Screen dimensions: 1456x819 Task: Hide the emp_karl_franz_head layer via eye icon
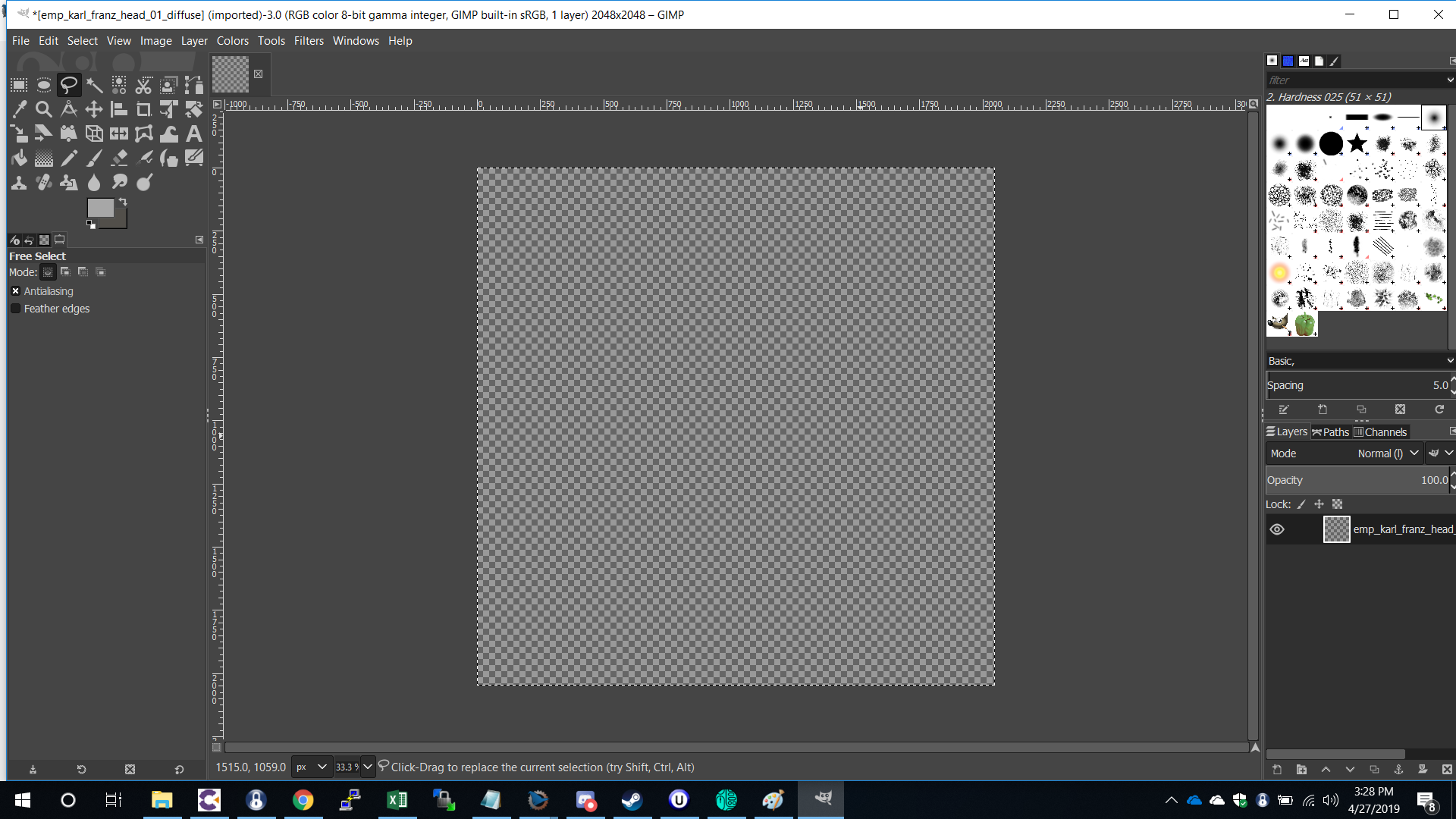click(1277, 529)
